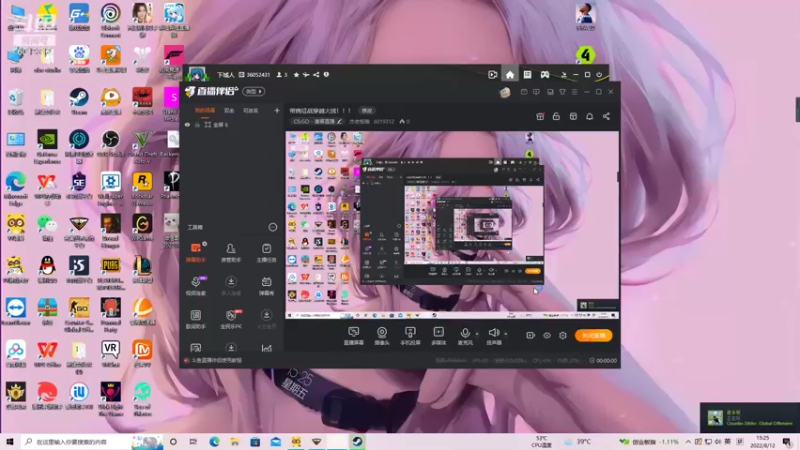Open the CS:GO notification popup
This screenshot has width=800, height=450.
pos(749,417)
